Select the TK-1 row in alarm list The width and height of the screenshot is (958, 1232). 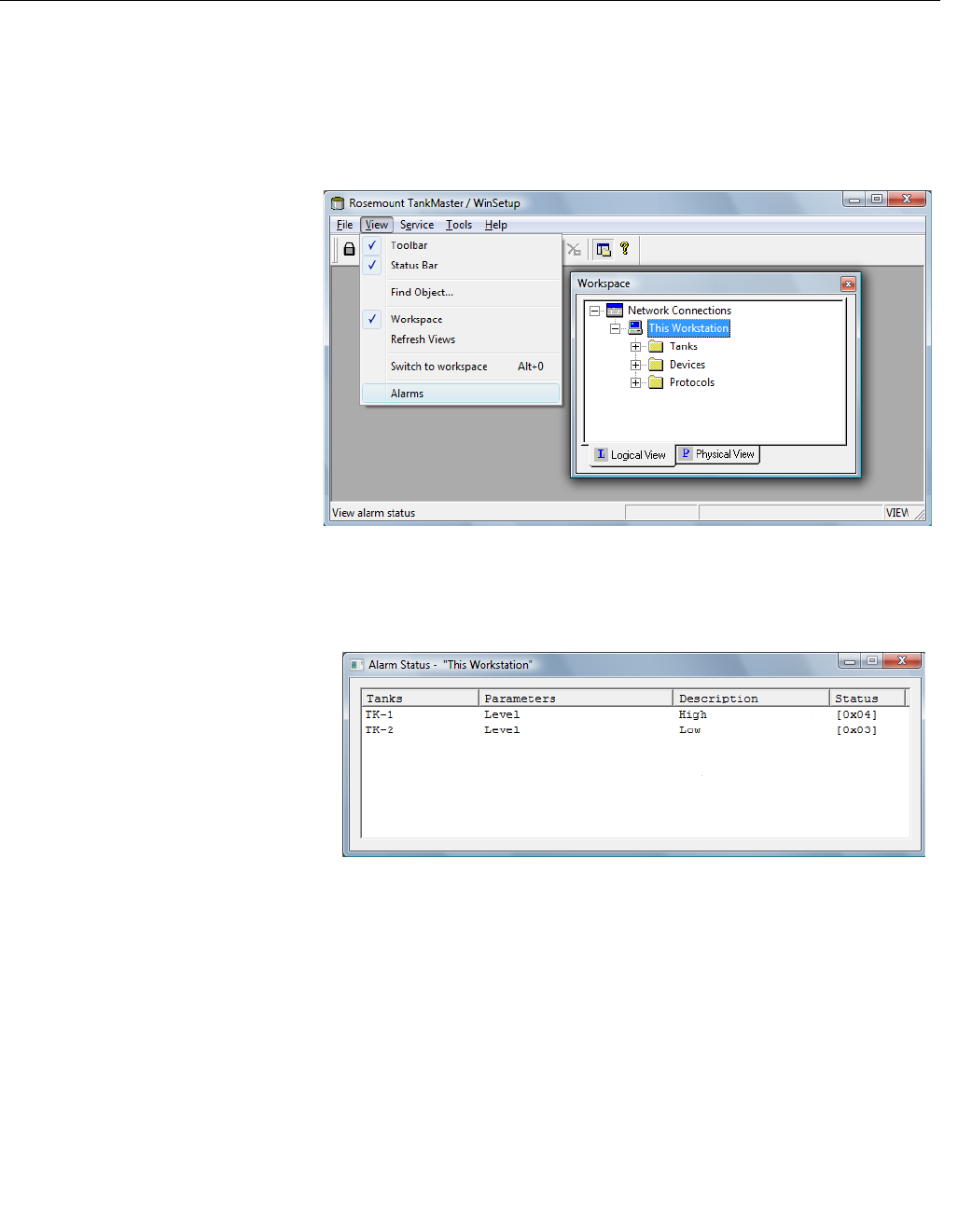point(634,714)
